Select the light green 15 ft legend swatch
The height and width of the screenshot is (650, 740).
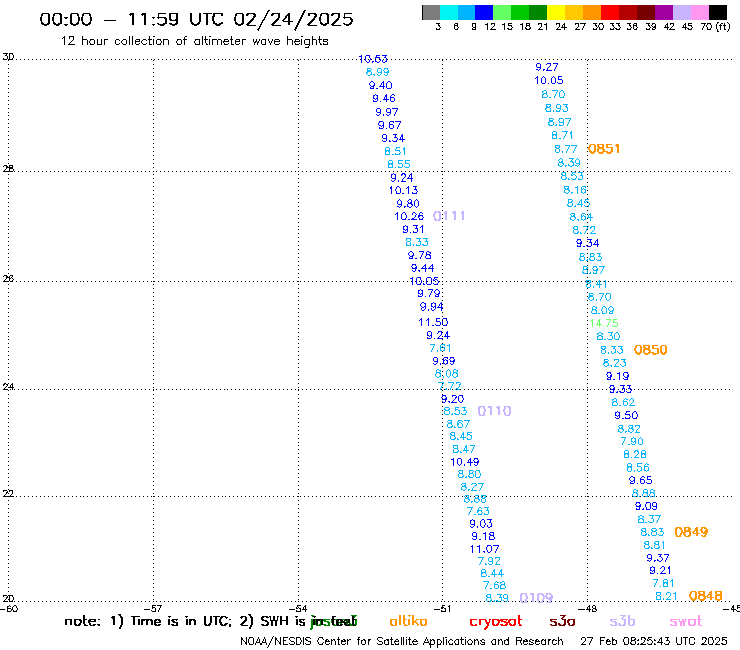coord(502,12)
